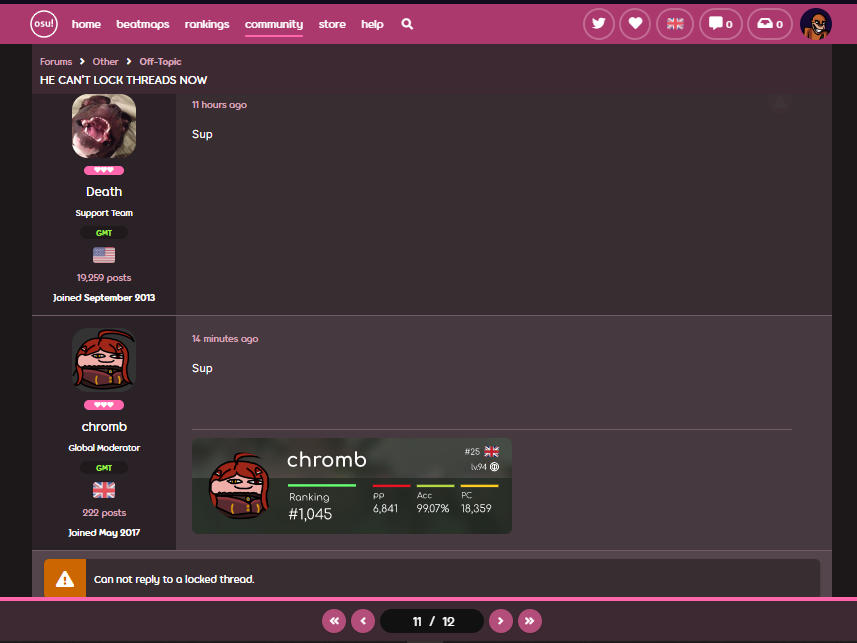Click chromb's GMT group badge
This screenshot has height=643, width=857.
click(104, 468)
